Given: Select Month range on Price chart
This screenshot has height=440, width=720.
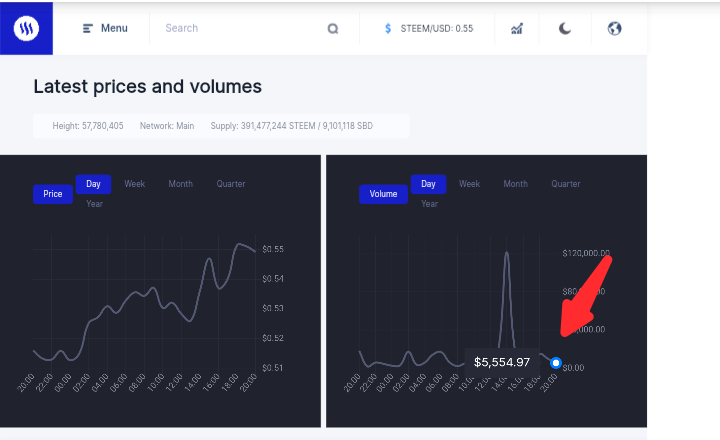Looking at the screenshot, I should coord(180,184).
